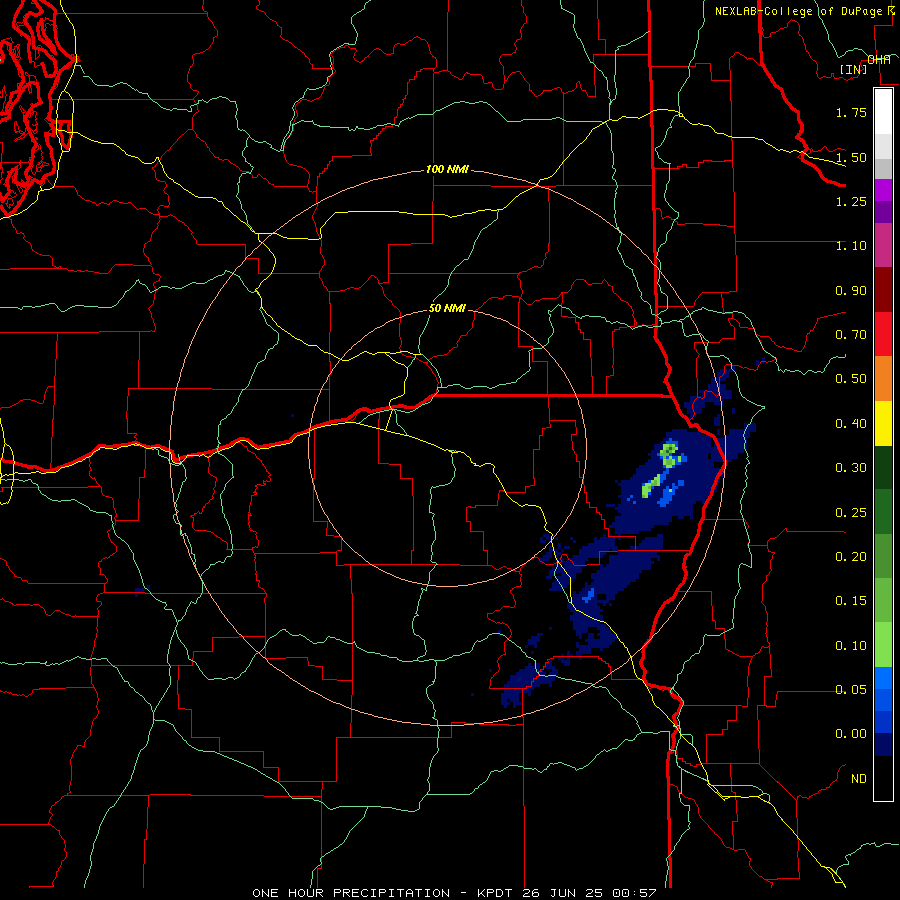Click the "100 NMI" range ring label
The height and width of the screenshot is (900, 900).
(447, 169)
